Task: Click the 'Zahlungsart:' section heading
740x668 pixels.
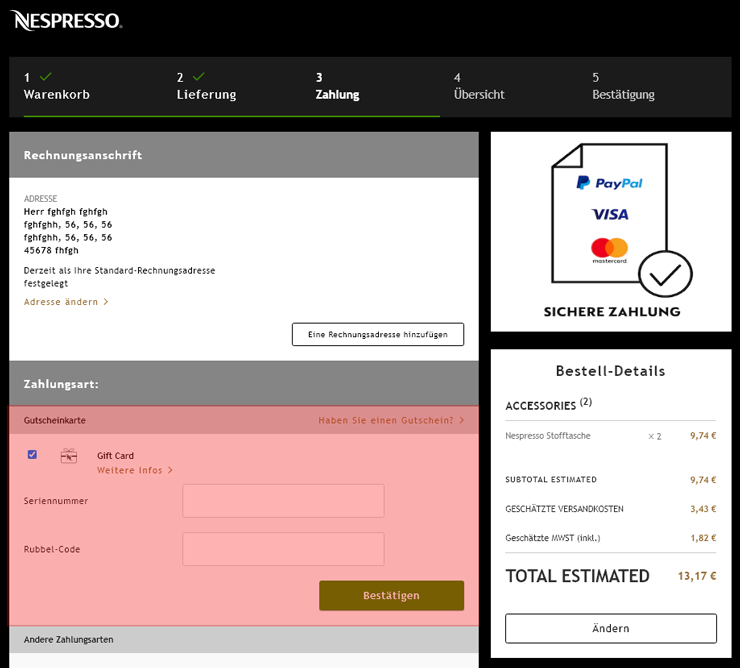Action: tap(61, 384)
